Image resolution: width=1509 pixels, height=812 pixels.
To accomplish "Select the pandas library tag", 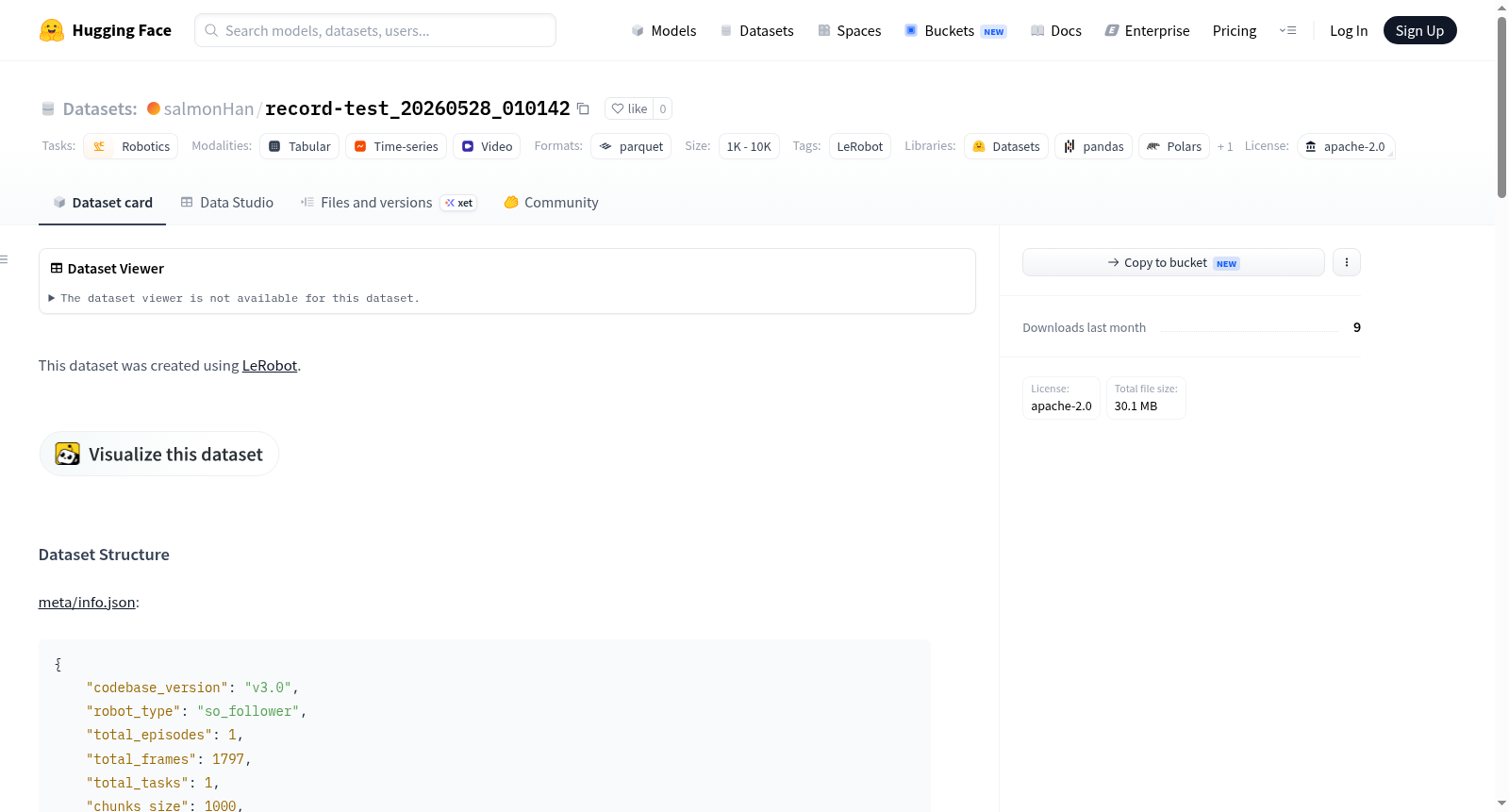I will pos(1094,146).
